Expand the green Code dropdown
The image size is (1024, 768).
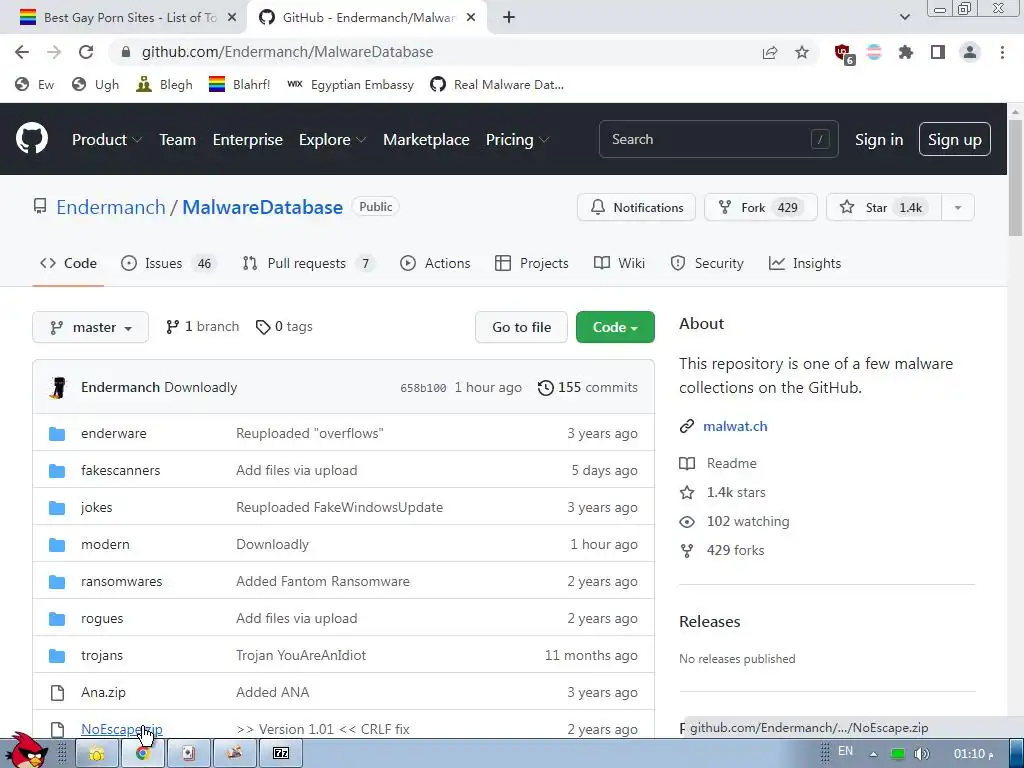tap(615, 327)
